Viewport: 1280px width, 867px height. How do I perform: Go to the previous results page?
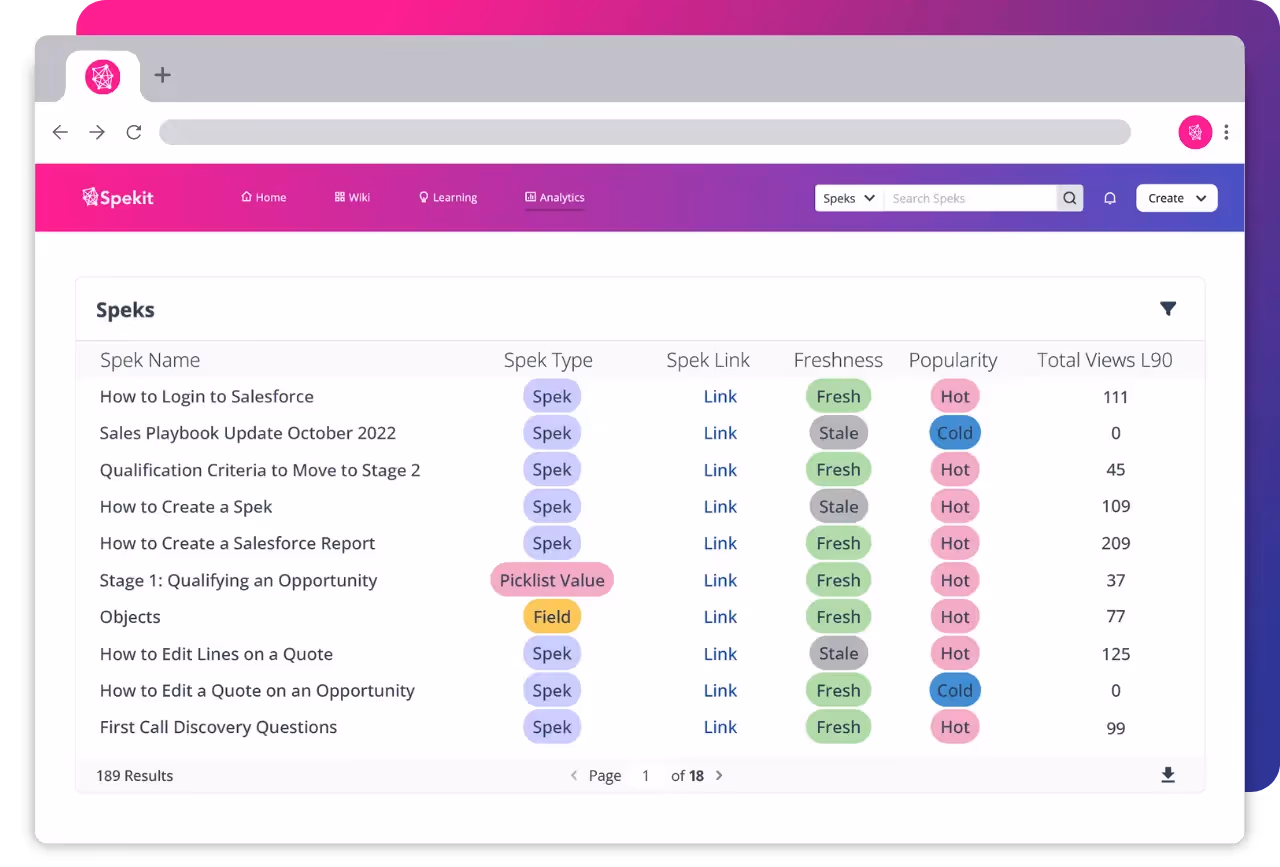[574, 775]
